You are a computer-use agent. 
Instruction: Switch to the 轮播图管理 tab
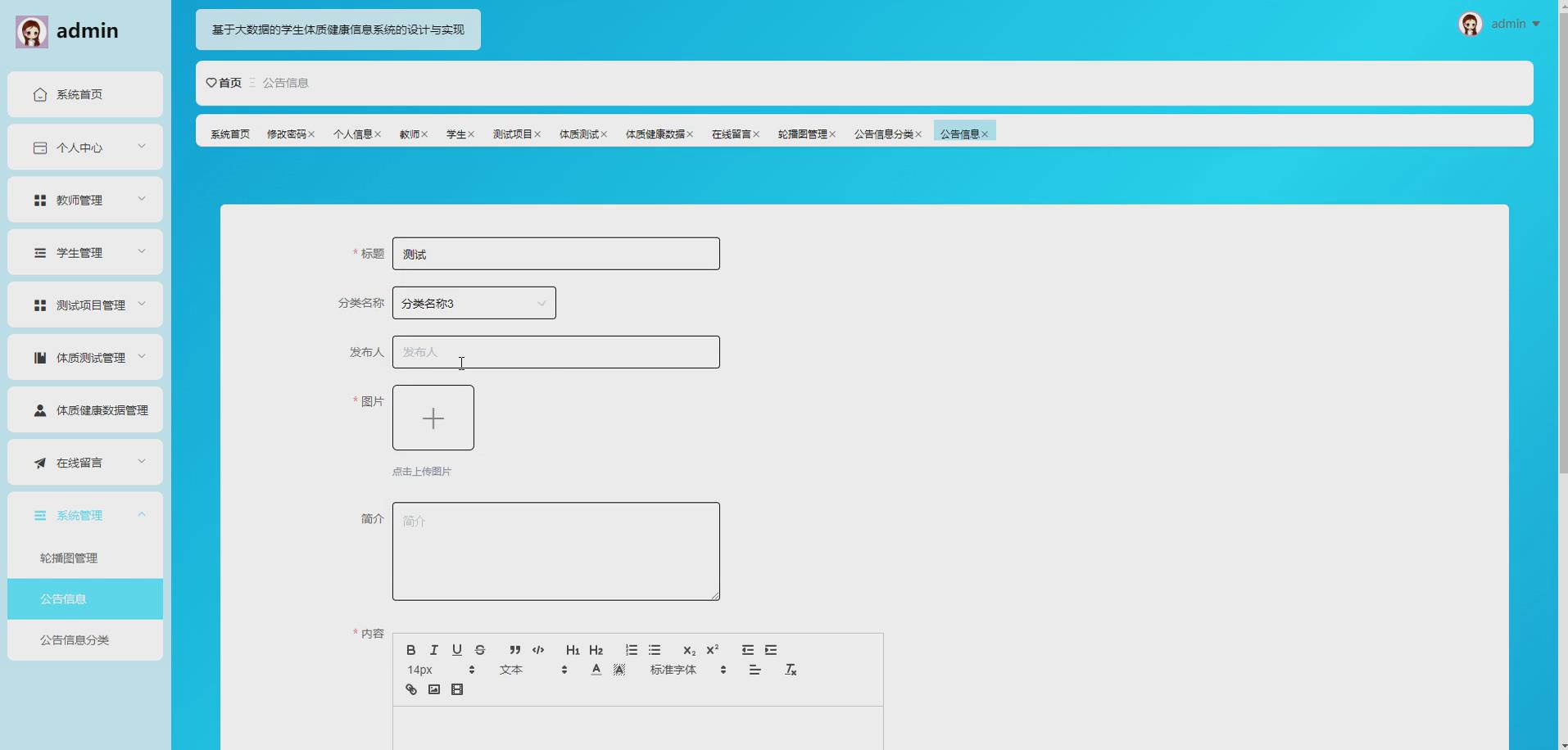click(803, 134)
